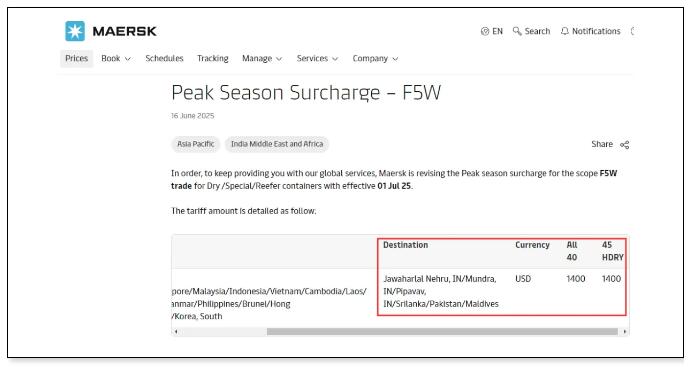689x367 pixels.
Task: Select India Middle East and Africa tag
Action: pos(277,144)
